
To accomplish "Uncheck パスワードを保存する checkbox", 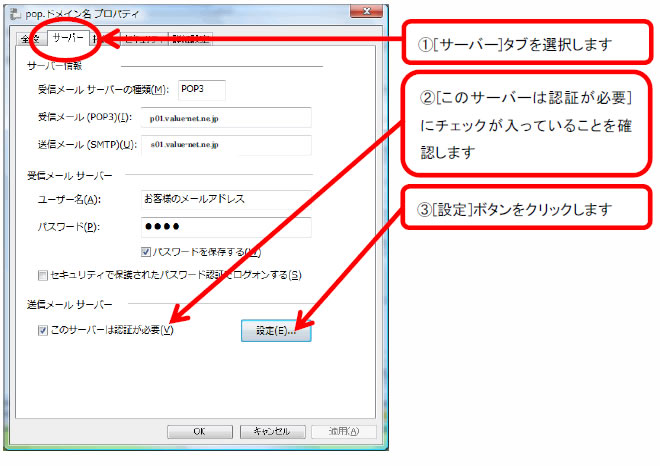I will coord(147,252).
